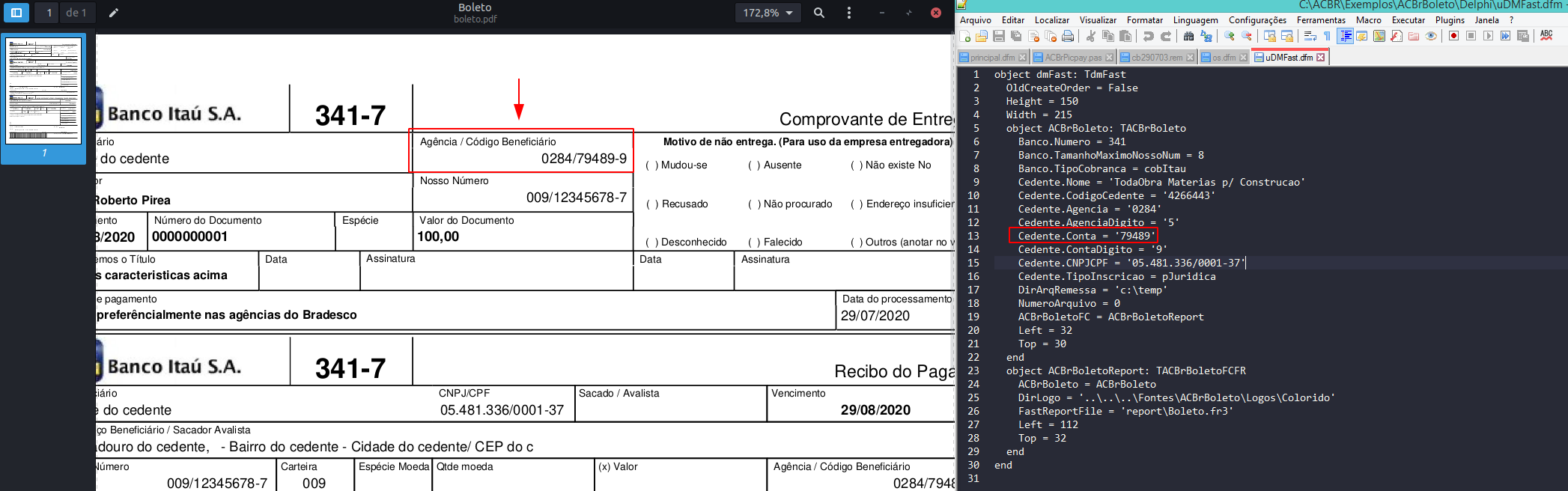This screenshot has height=491, width=1568.
Task: Undo the last edit via toolbar
Action: 1149,36
